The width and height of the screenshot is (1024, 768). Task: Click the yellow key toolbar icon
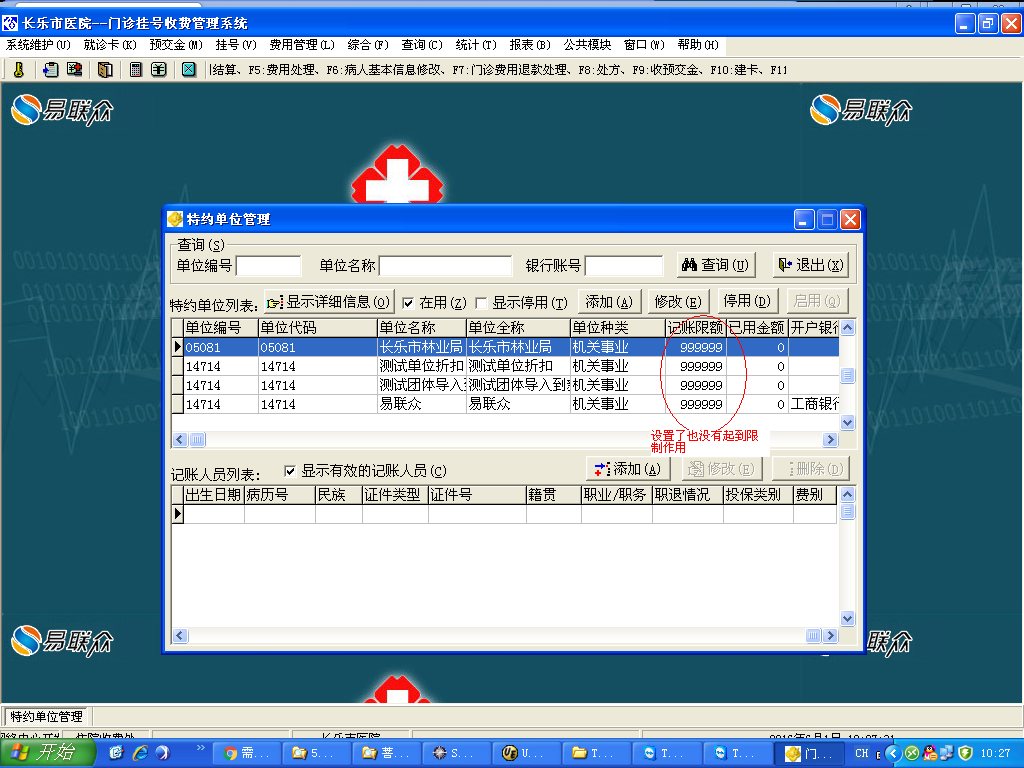pyautogui.click(x=19, y=69)
